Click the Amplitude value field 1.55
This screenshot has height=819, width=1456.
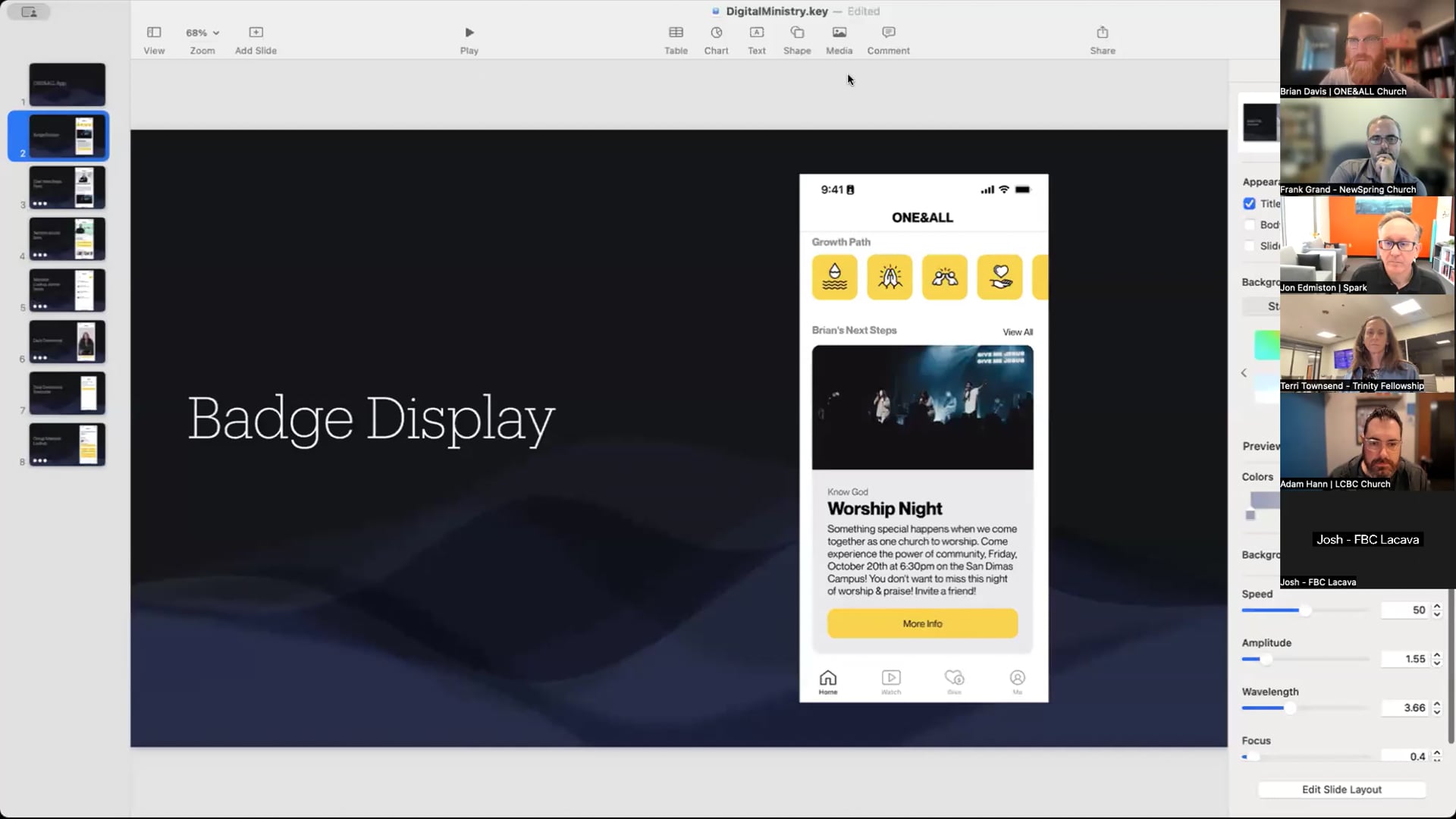(x=1404, y=659)
